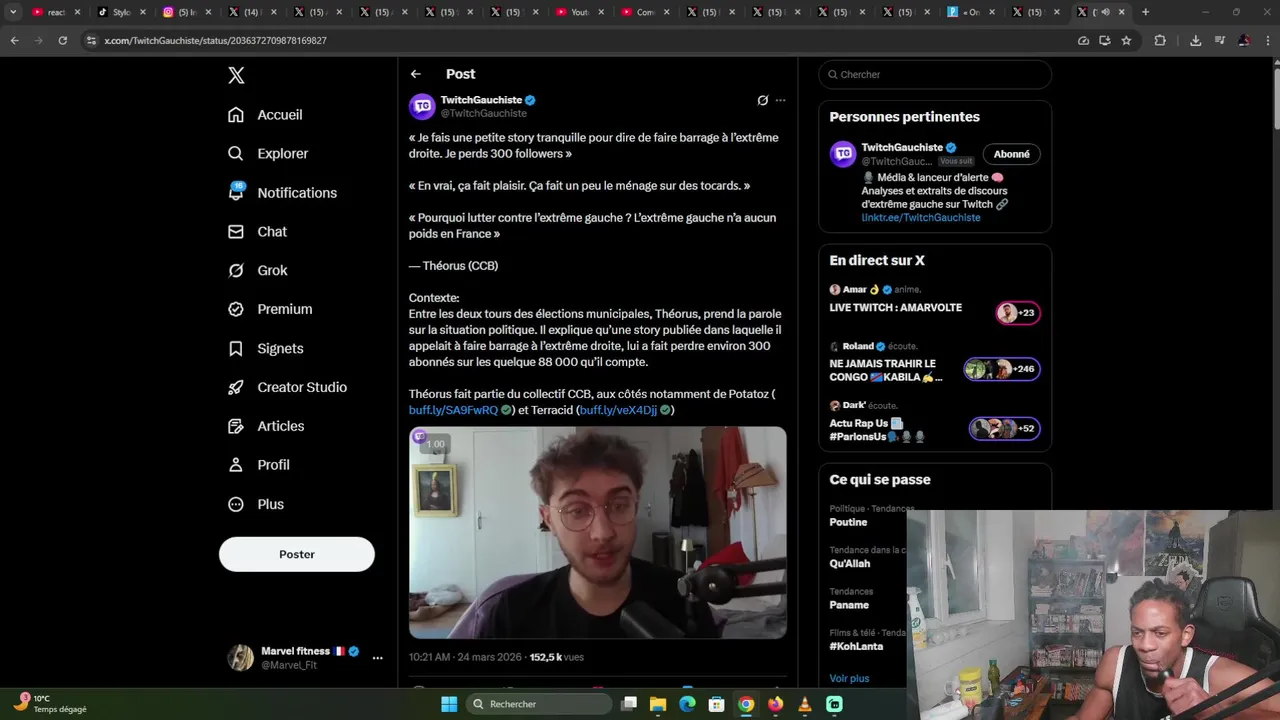
Task: Click the back arrow next to Post
Action: (x=416, y=74)
